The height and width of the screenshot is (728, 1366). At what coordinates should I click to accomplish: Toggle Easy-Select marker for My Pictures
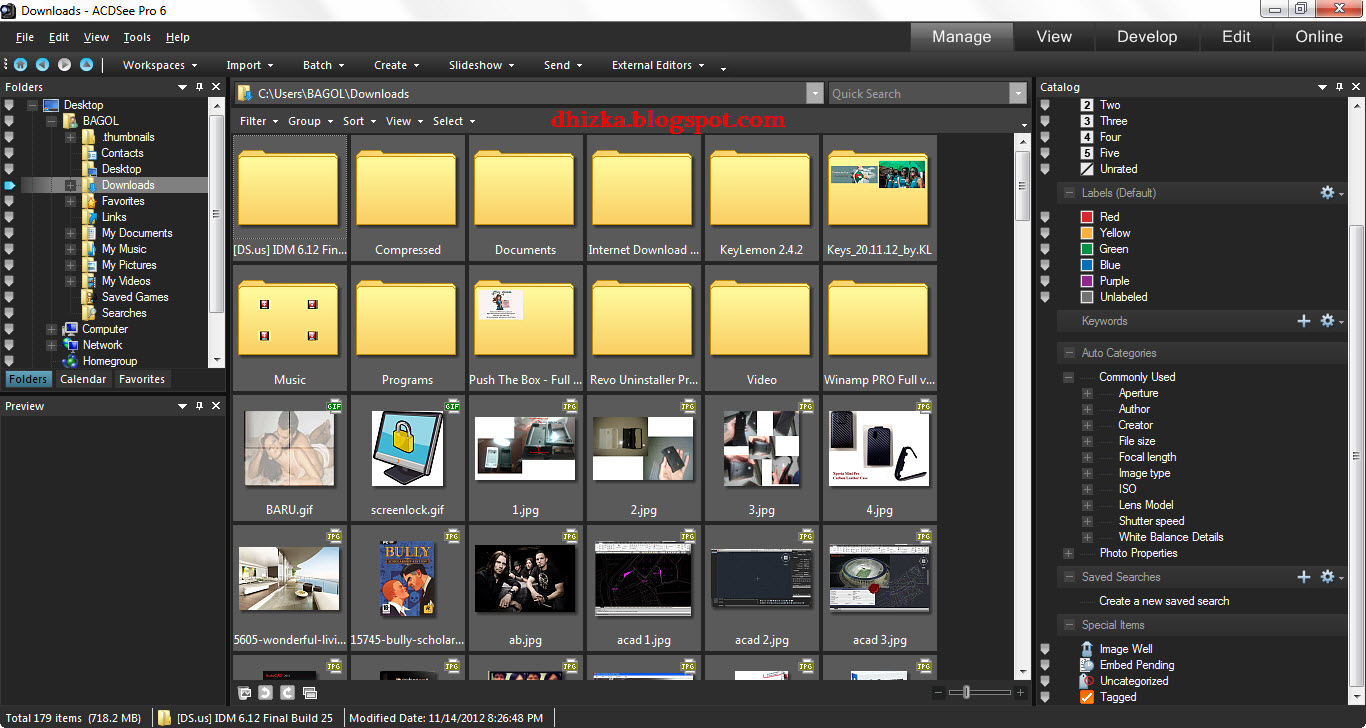[x=10, y=265]
